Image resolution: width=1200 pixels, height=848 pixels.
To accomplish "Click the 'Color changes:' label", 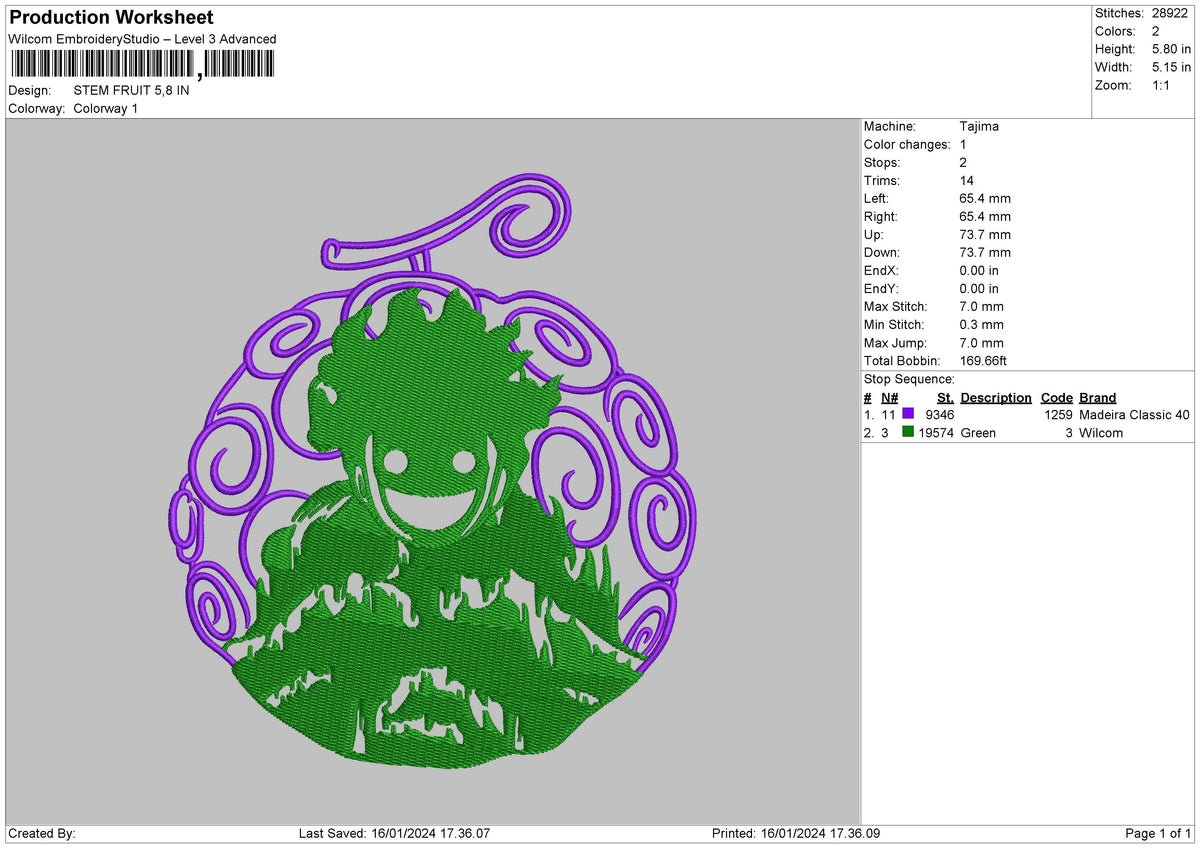I will pyautogui.click(x=907, y=144).
